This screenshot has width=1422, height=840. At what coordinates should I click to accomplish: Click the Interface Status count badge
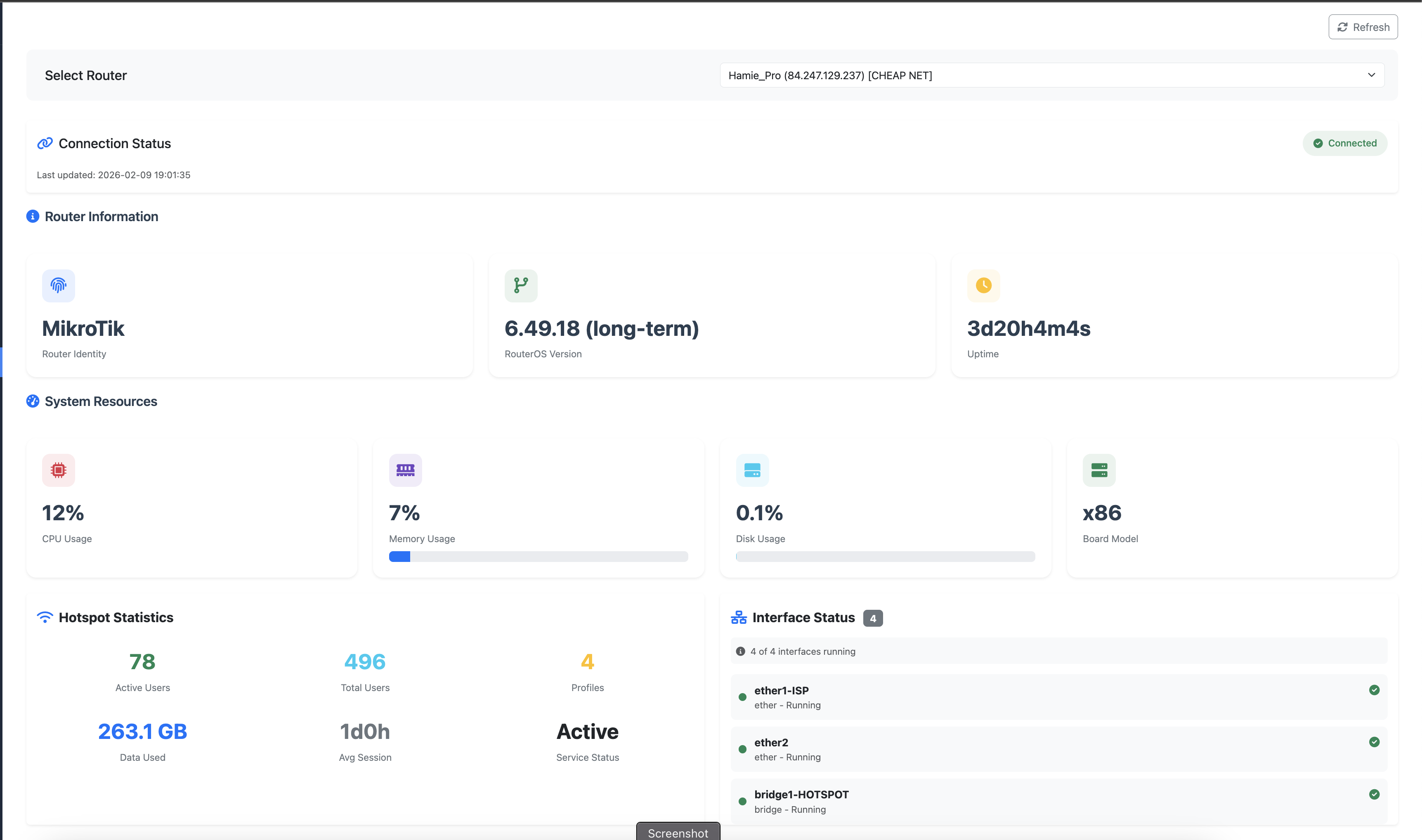tap(872, 618)
